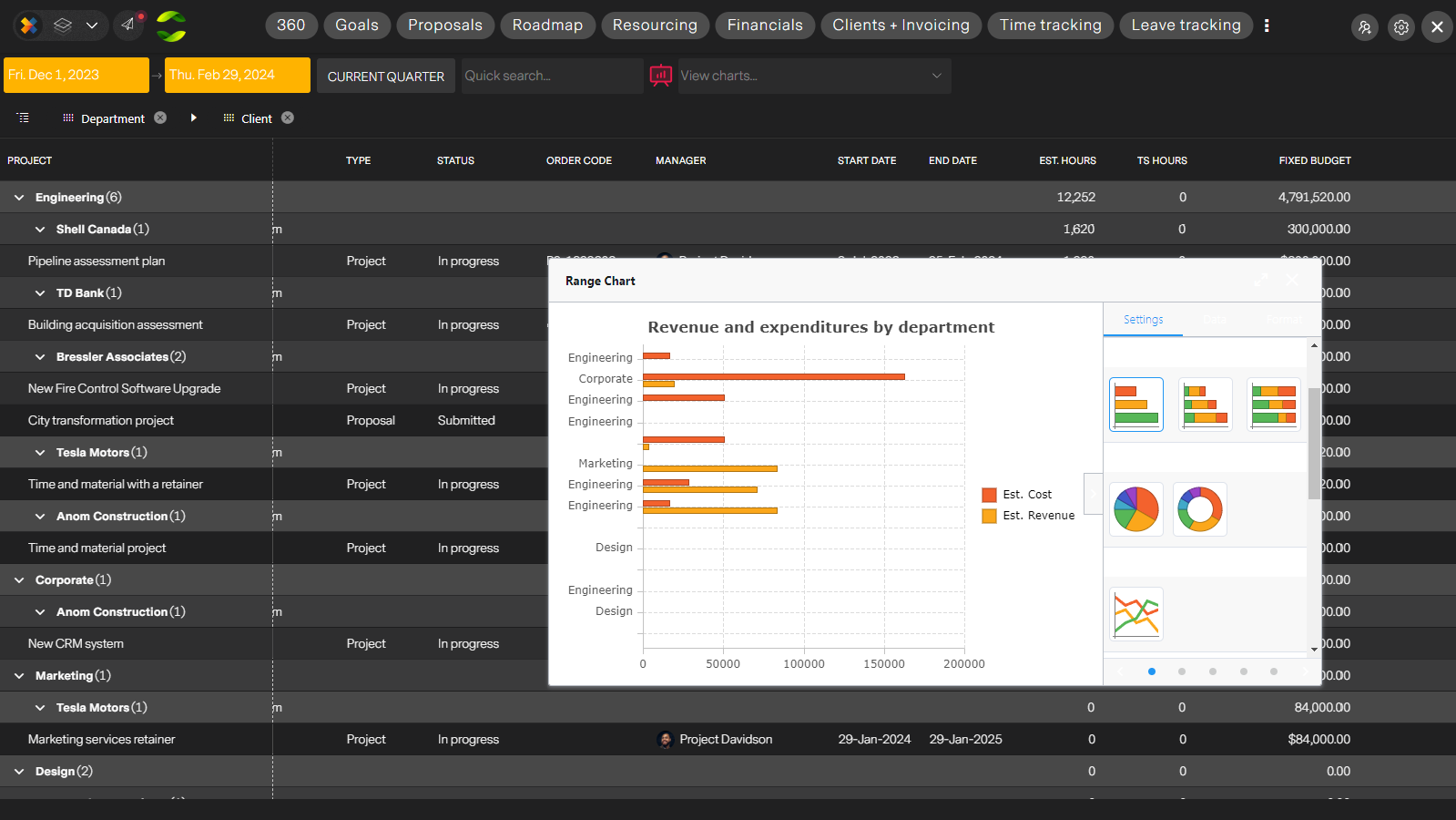Click the red presentation chart icon
This screenshot has width=1456, height=820.
(x=661, y=76)
